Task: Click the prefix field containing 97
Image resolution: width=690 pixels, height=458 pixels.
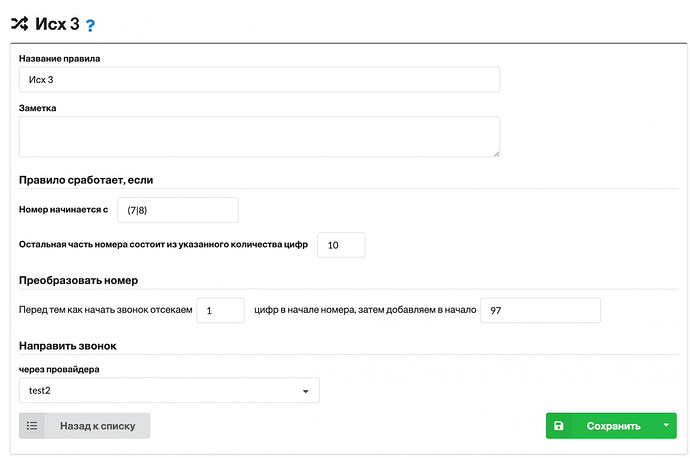Action: (x=540, y=310)
